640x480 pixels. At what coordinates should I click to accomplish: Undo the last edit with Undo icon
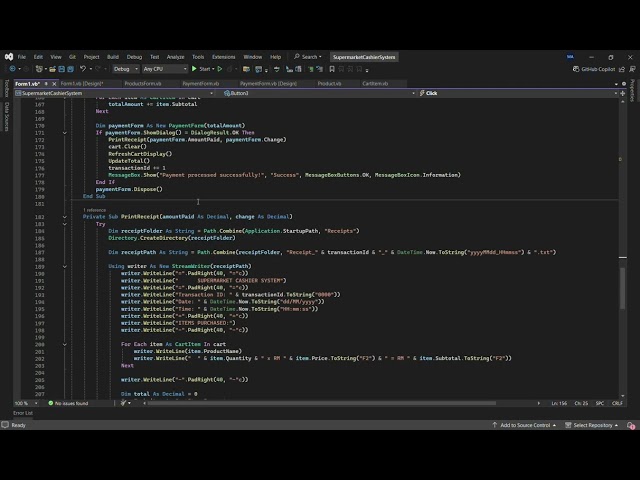[x=83, y=69]
